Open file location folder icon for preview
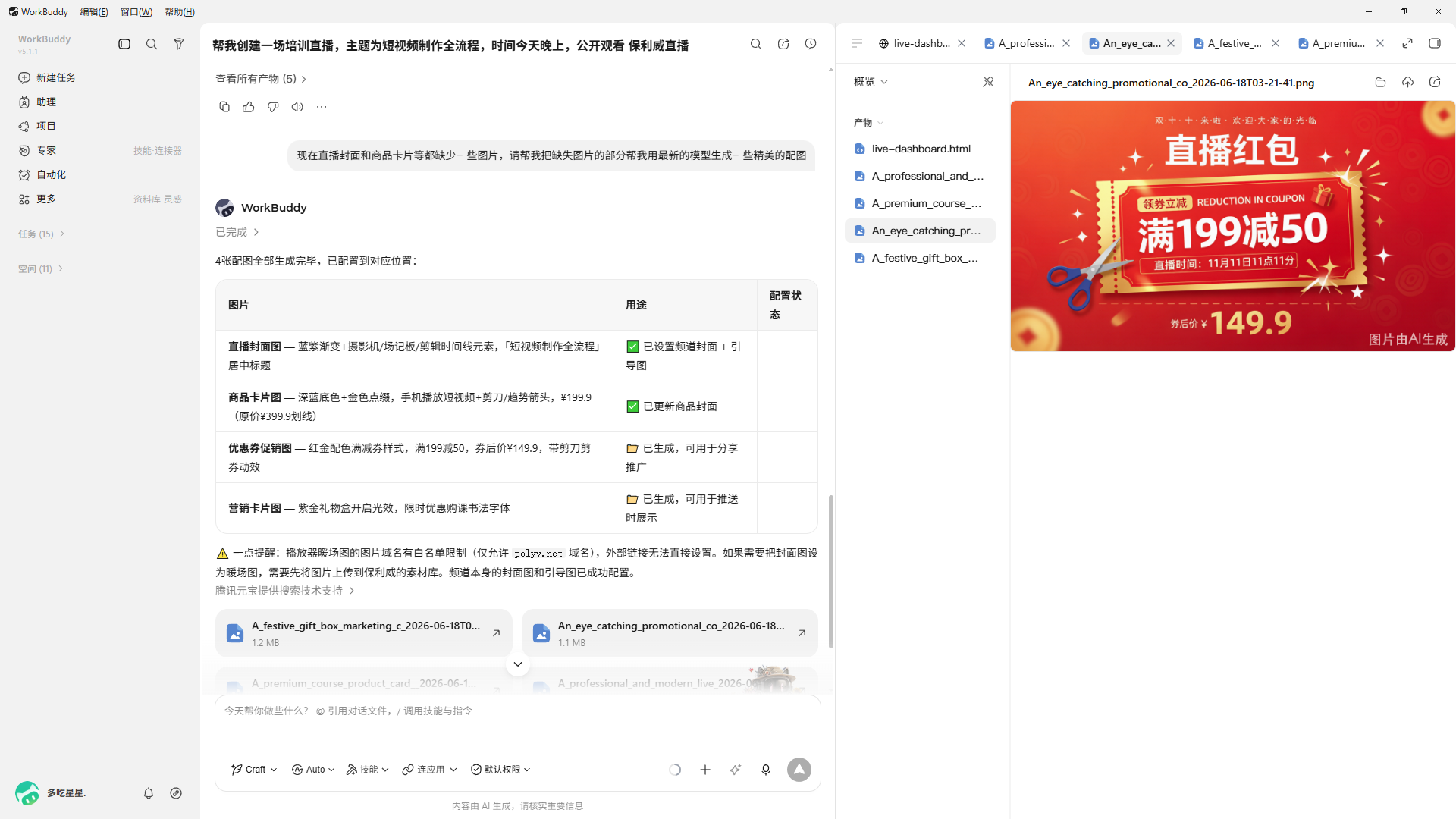 [x=1380, y=82]
